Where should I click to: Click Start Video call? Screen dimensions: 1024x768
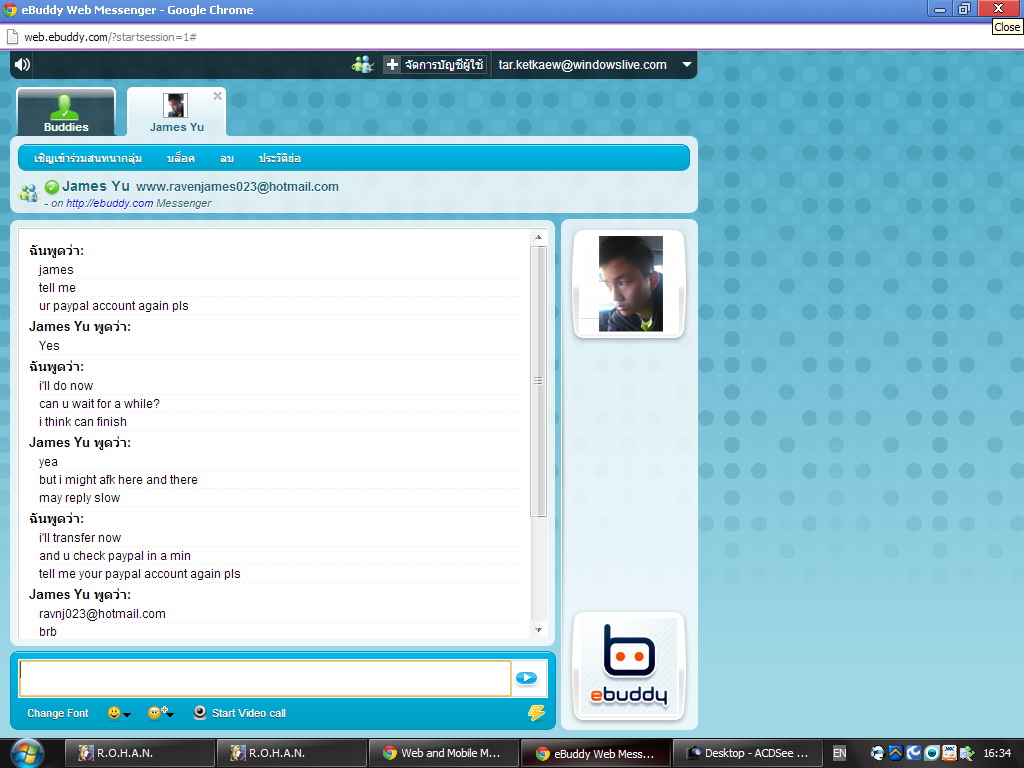[x=248, y=713]
